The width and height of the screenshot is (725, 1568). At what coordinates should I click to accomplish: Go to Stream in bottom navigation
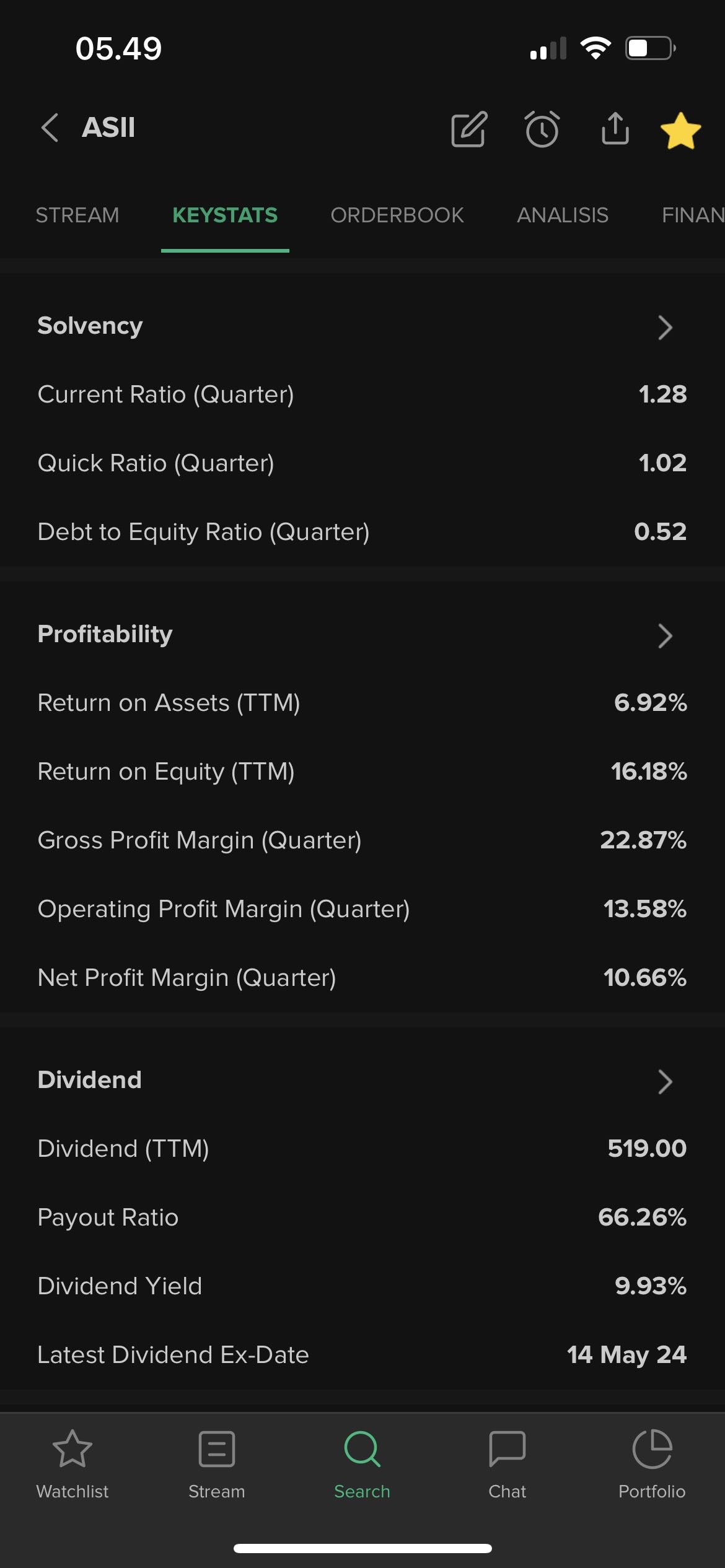coord(217,1464)
